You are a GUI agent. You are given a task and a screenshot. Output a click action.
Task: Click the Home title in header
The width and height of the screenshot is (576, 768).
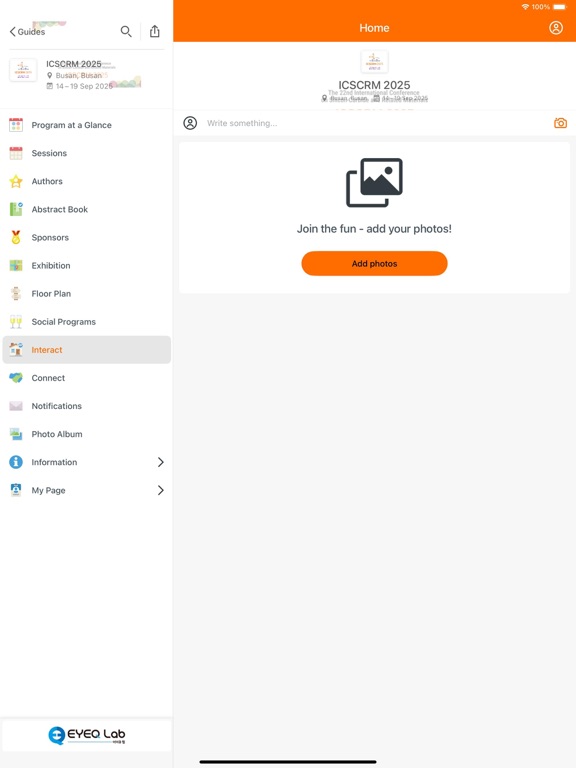pyautogui.click(x=374, y=28)
